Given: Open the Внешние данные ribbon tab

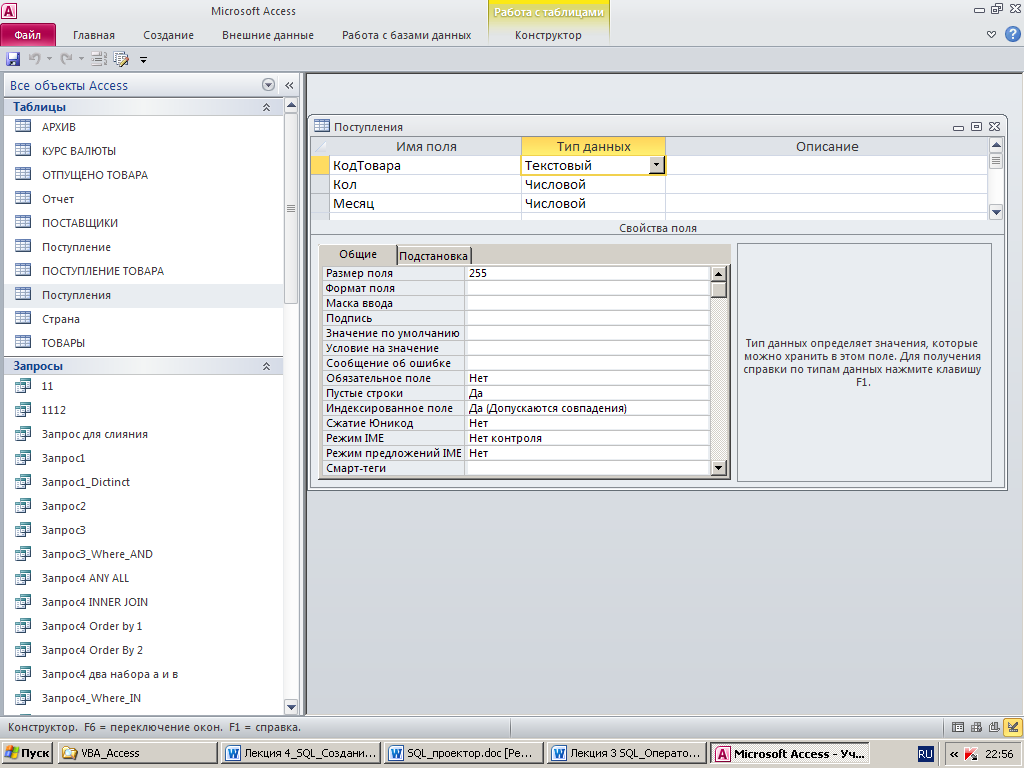Looking at the screenshot, I should [x=268, y=35].
